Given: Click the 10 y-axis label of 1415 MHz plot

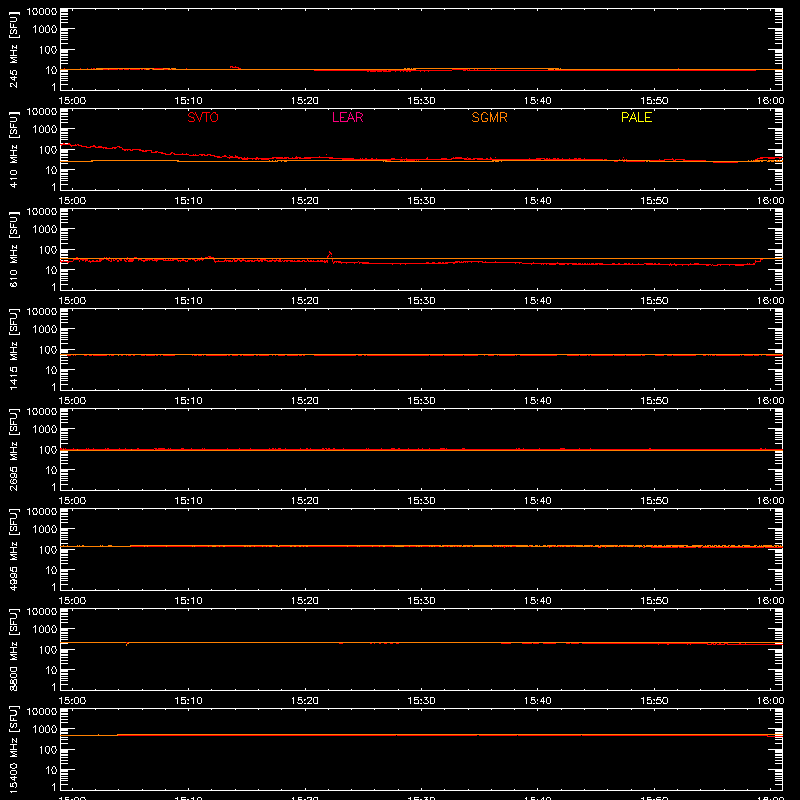Looking at the screenshot, I should (x=52, y=370).
